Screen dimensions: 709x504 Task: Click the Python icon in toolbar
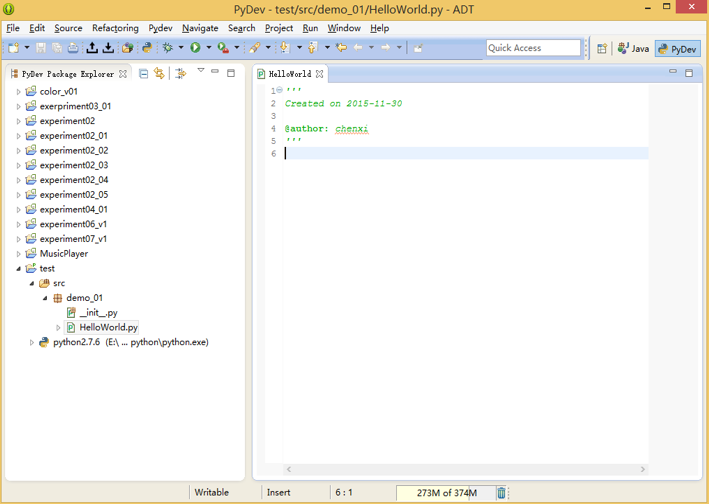click(x=147, y=48)
